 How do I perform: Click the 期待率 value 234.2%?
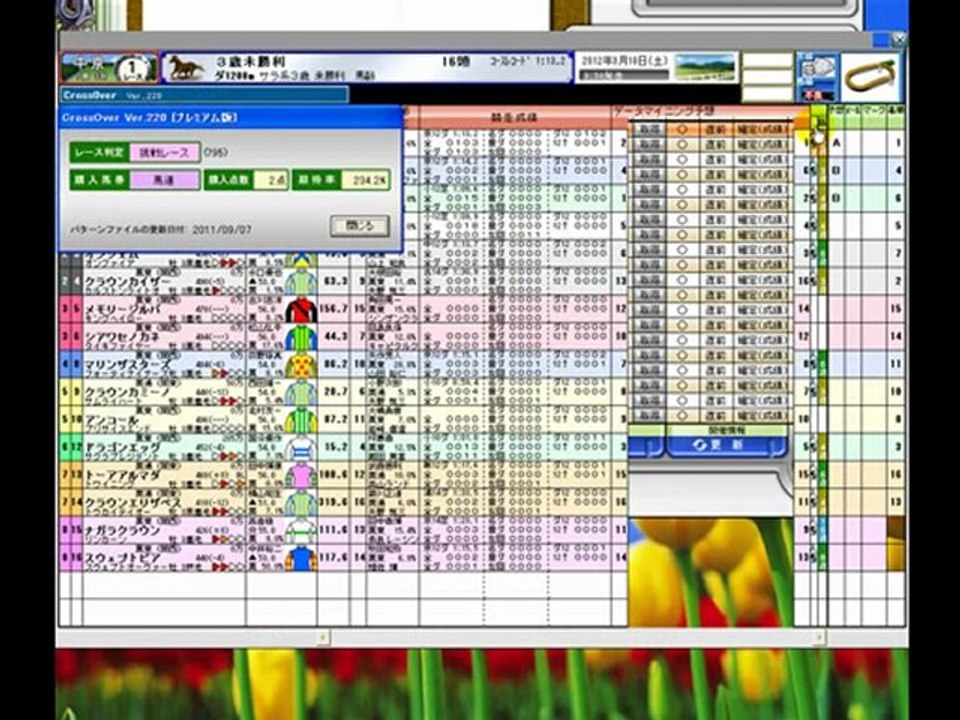click(366, 180)
